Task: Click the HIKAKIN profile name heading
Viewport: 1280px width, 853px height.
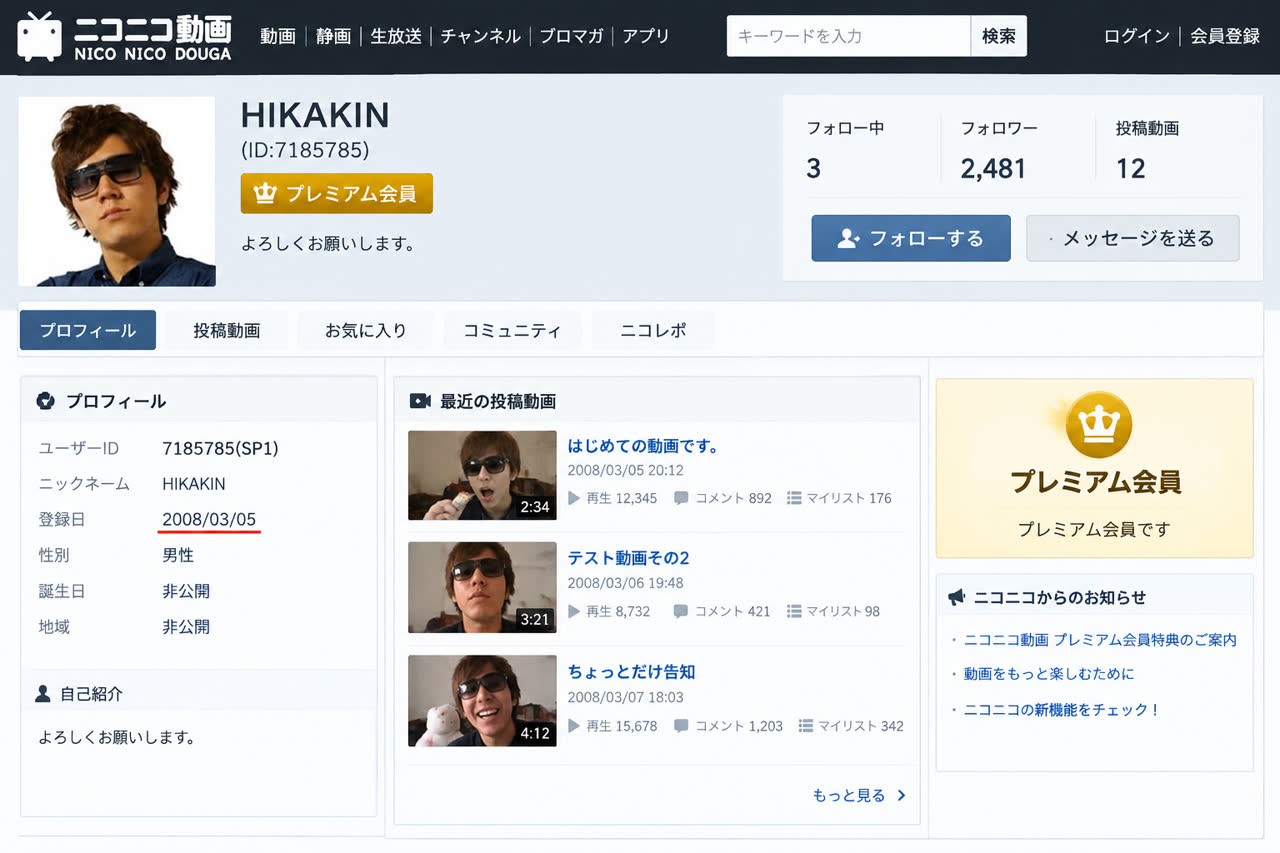Action: 315,116
